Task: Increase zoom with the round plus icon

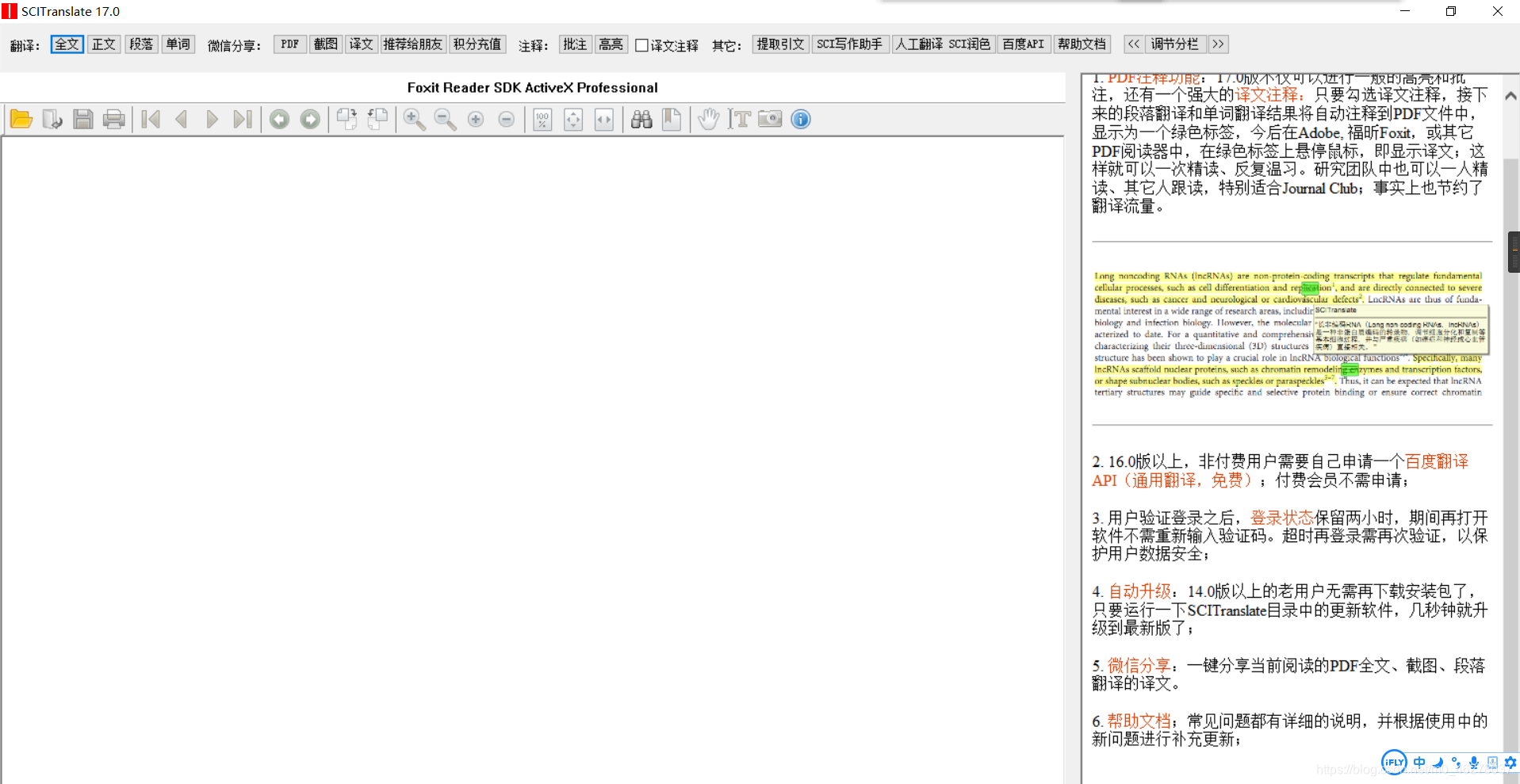Action: coord(476,120)
